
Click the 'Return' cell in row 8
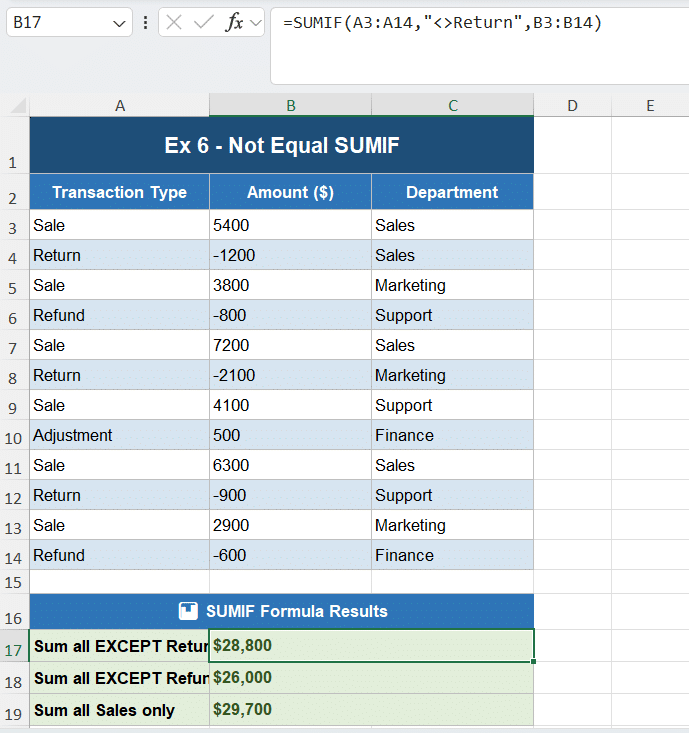pyautogui.click(x=120, y=375)
